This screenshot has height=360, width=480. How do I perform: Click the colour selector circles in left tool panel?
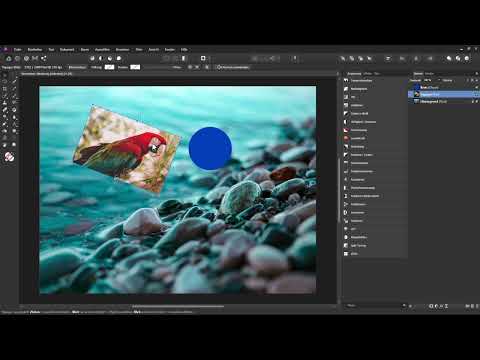tap(9, 157)
